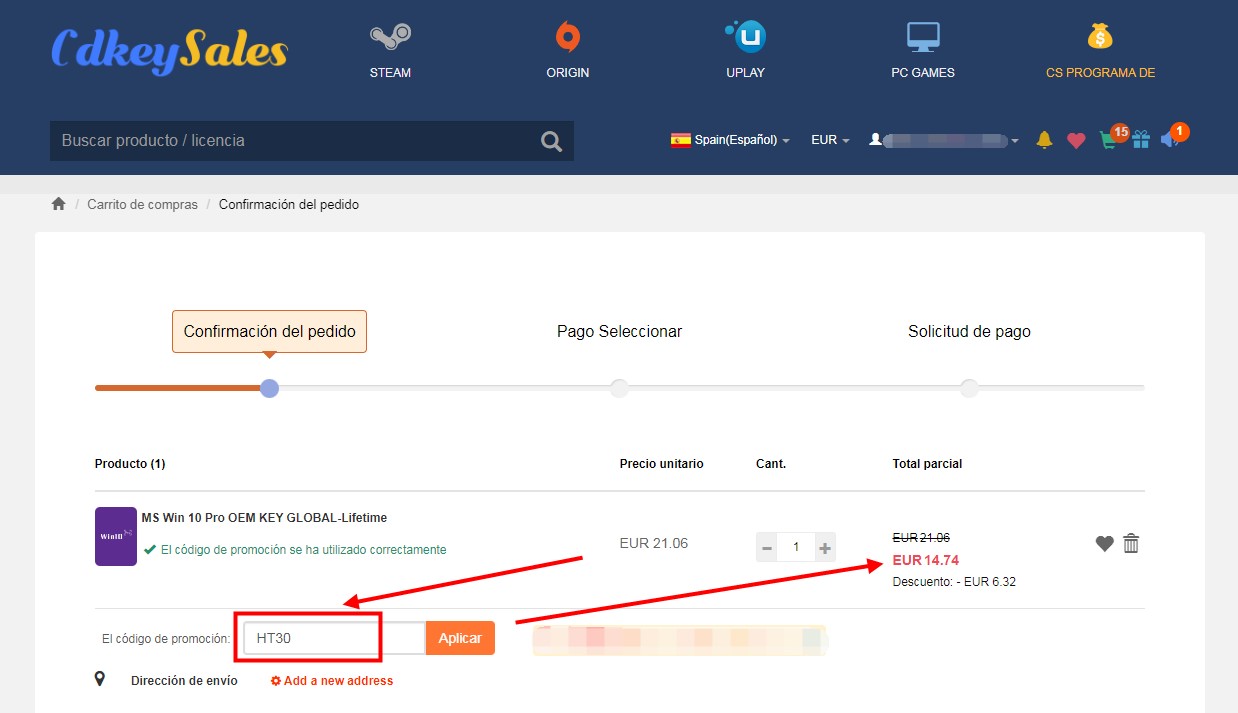Screen dimensions: 1238x713
Task: Select the Confirmación del pedido step tab
Action: tap(269, 331)
